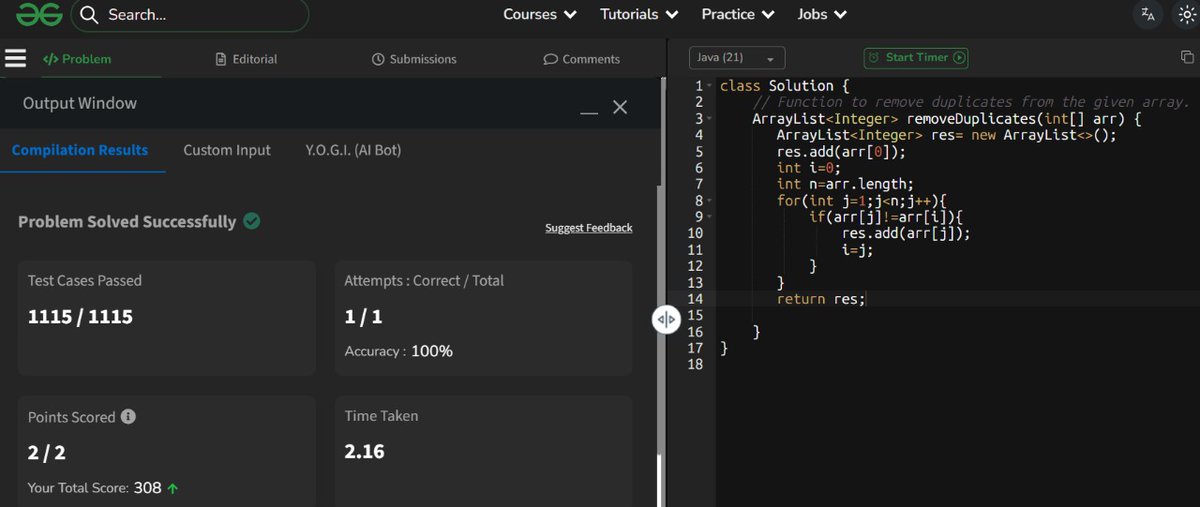Open the Java (21) language dropdown
Viewport: 1200px width, 507px height.
pos(738,58)
